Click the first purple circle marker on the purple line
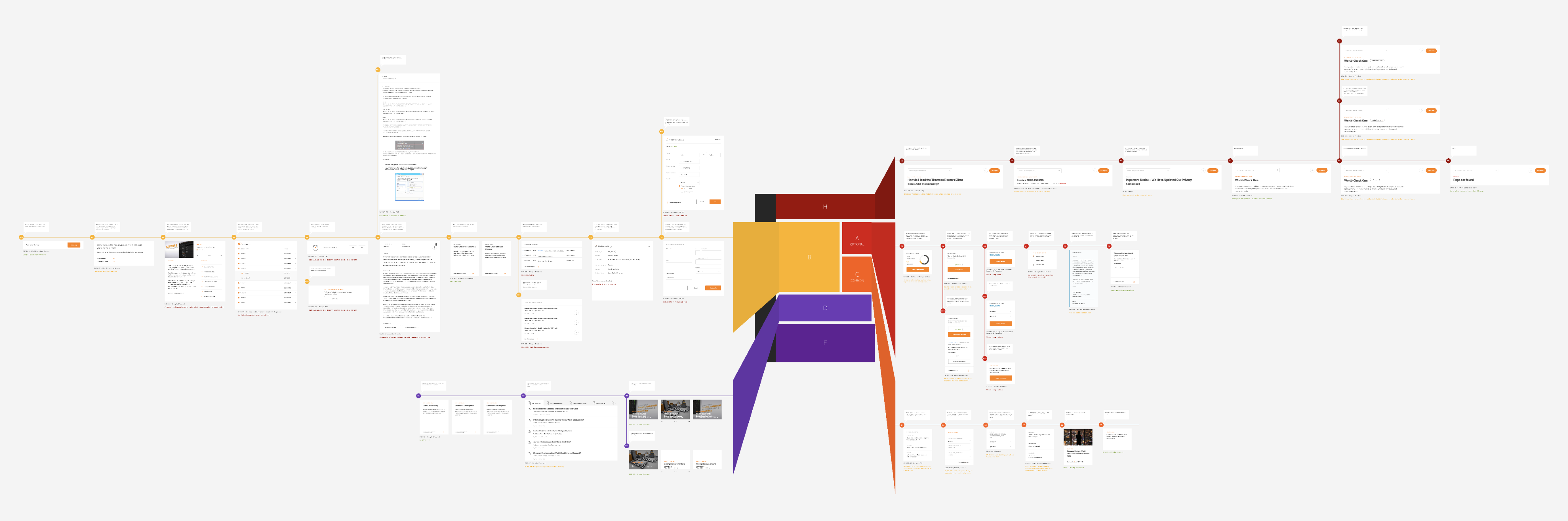This screenshot has height=521, width=1568. pos(418,396)
